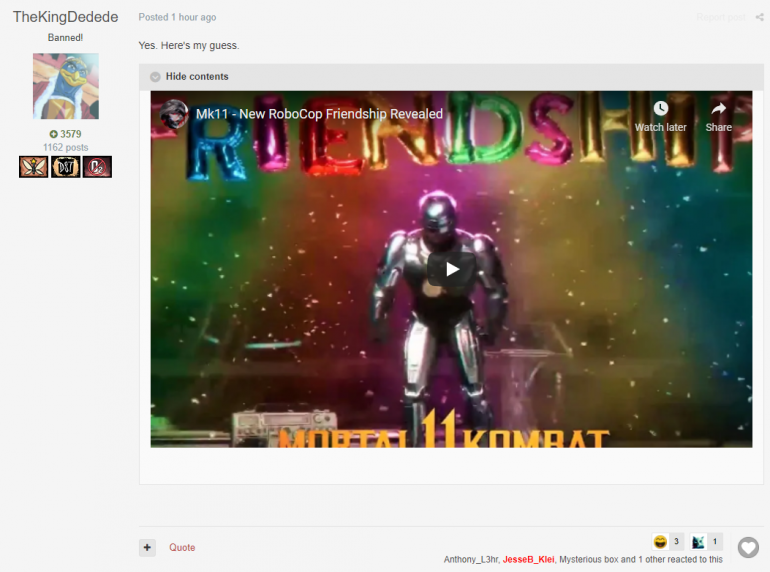The height and width of the screenshot is (572, 770).
Task: Play the RoboCop Friendship video
Action: coord(451,269)
